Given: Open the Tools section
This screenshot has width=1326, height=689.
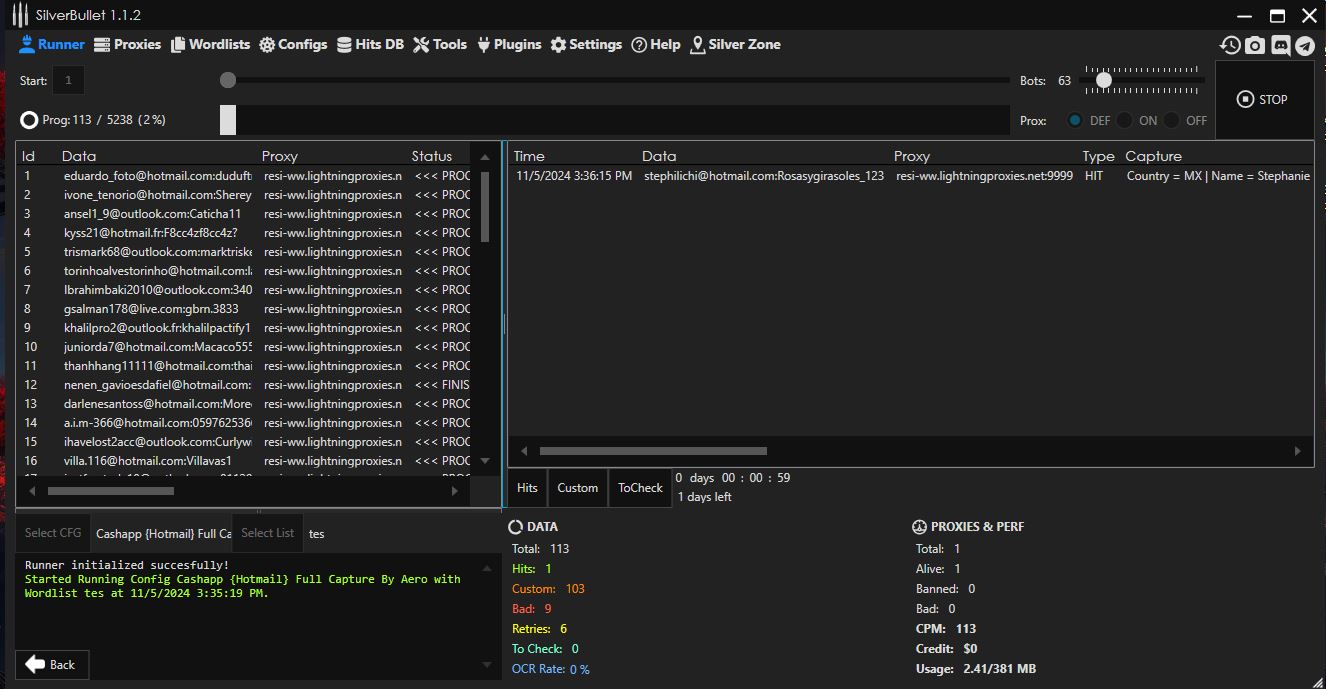Looking at the screenshot, I should [440, 44].
